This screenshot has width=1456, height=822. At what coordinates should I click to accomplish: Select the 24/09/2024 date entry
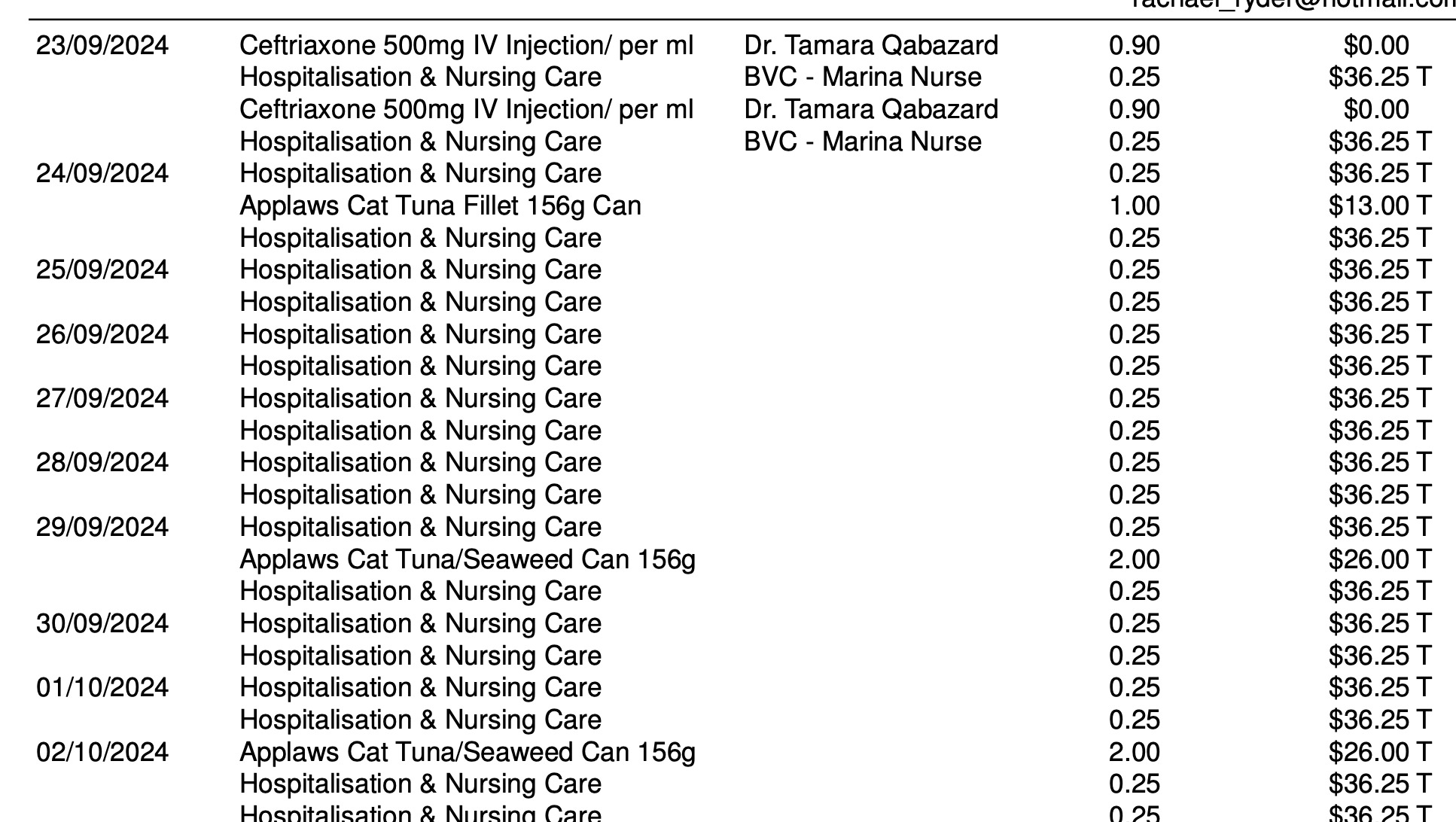[102, 174]
